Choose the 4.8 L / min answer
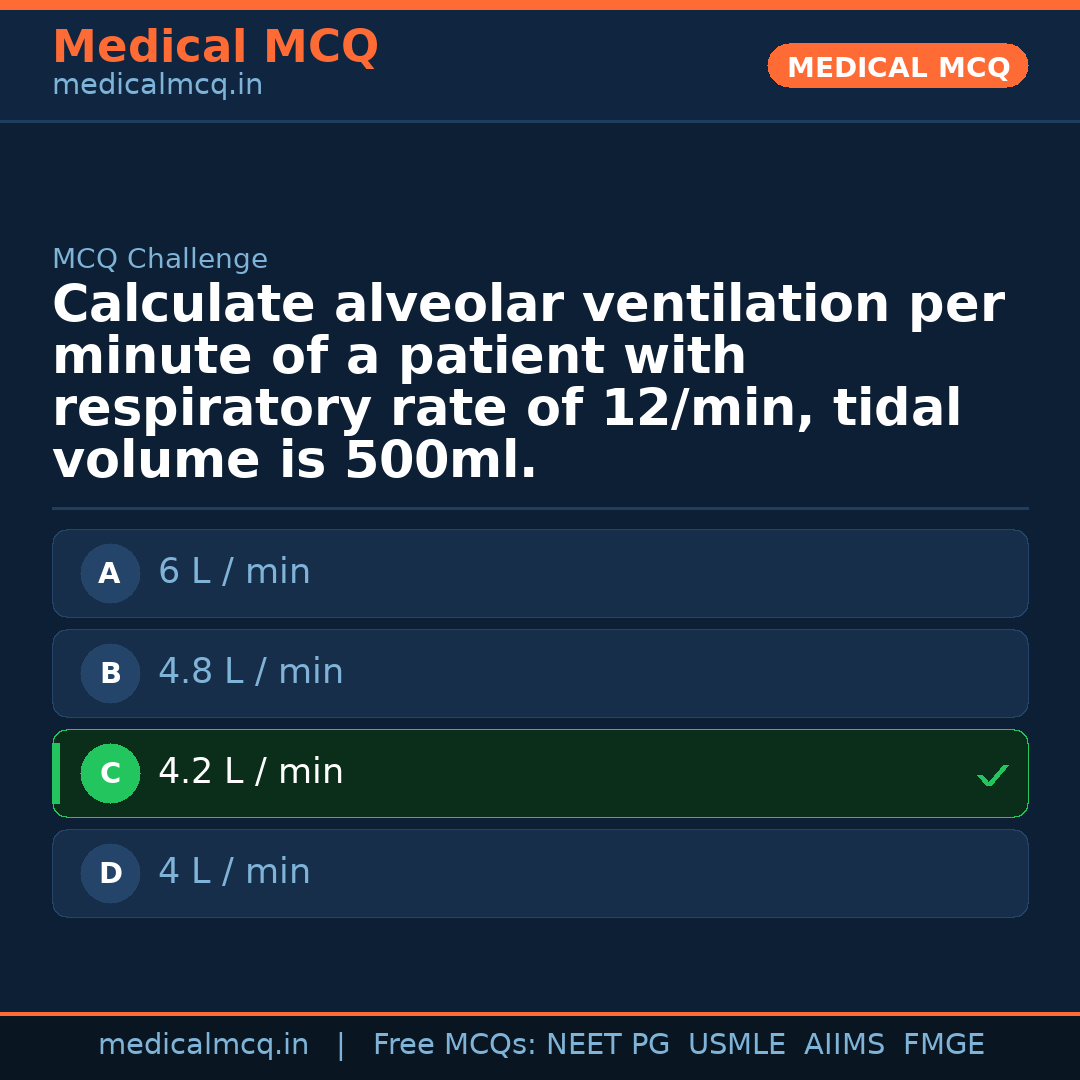Viewport: 1080px width, 1080px height. coord(250,672)
